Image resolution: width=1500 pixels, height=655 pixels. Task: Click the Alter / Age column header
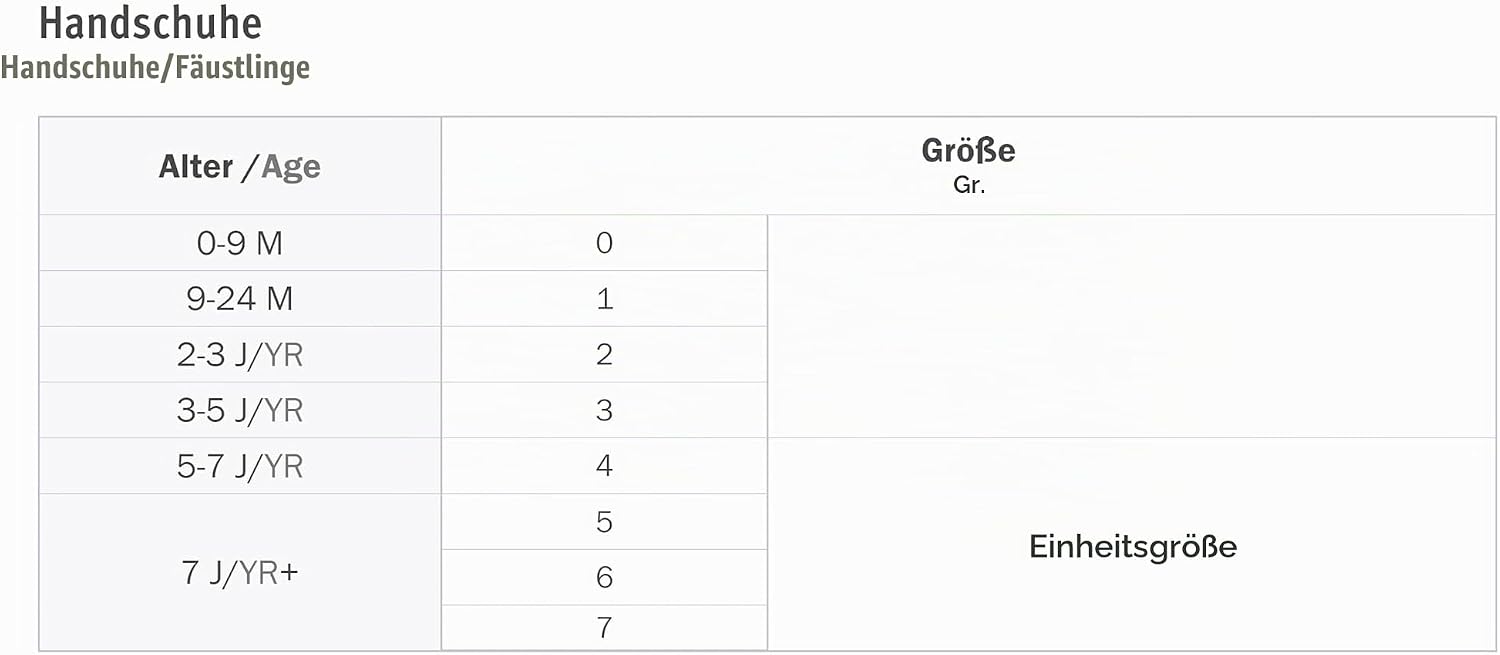(x=240, y=166)
